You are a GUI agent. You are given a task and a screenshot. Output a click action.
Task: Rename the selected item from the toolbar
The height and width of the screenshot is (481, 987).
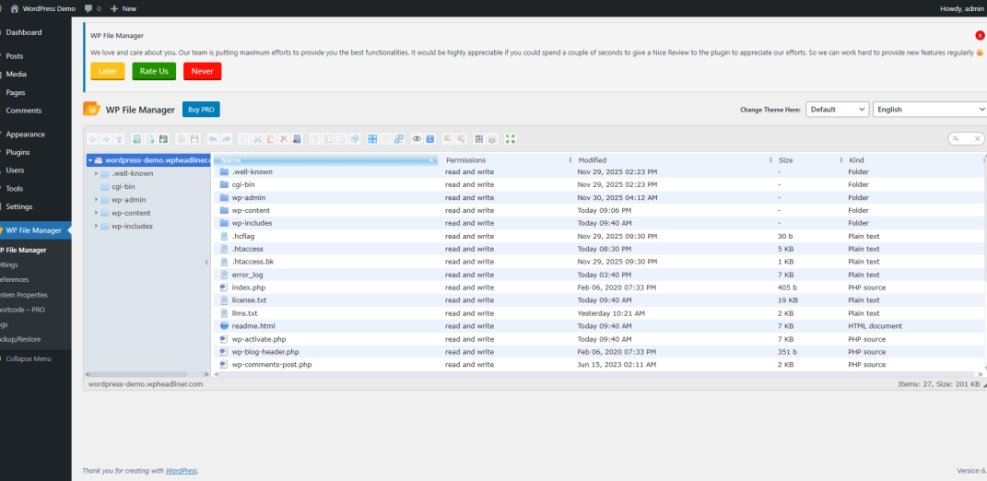coord(328,139)
